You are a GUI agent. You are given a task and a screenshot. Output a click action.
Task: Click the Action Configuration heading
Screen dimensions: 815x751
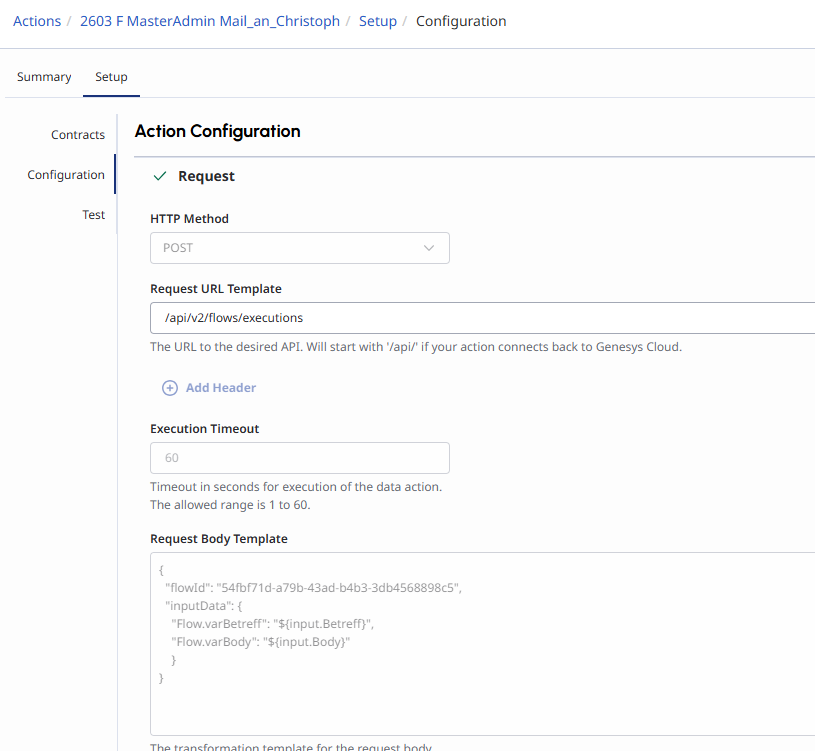tap(217, 131)
